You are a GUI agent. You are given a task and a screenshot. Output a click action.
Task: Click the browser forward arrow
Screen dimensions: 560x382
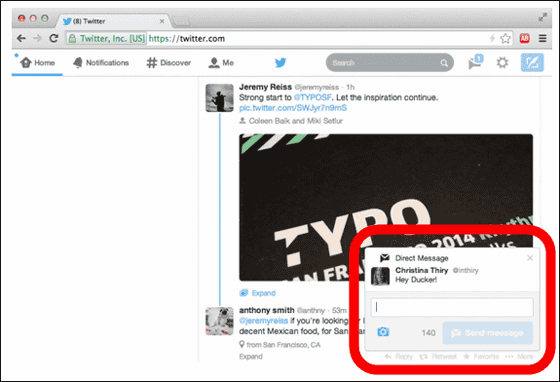coord(38,38)
